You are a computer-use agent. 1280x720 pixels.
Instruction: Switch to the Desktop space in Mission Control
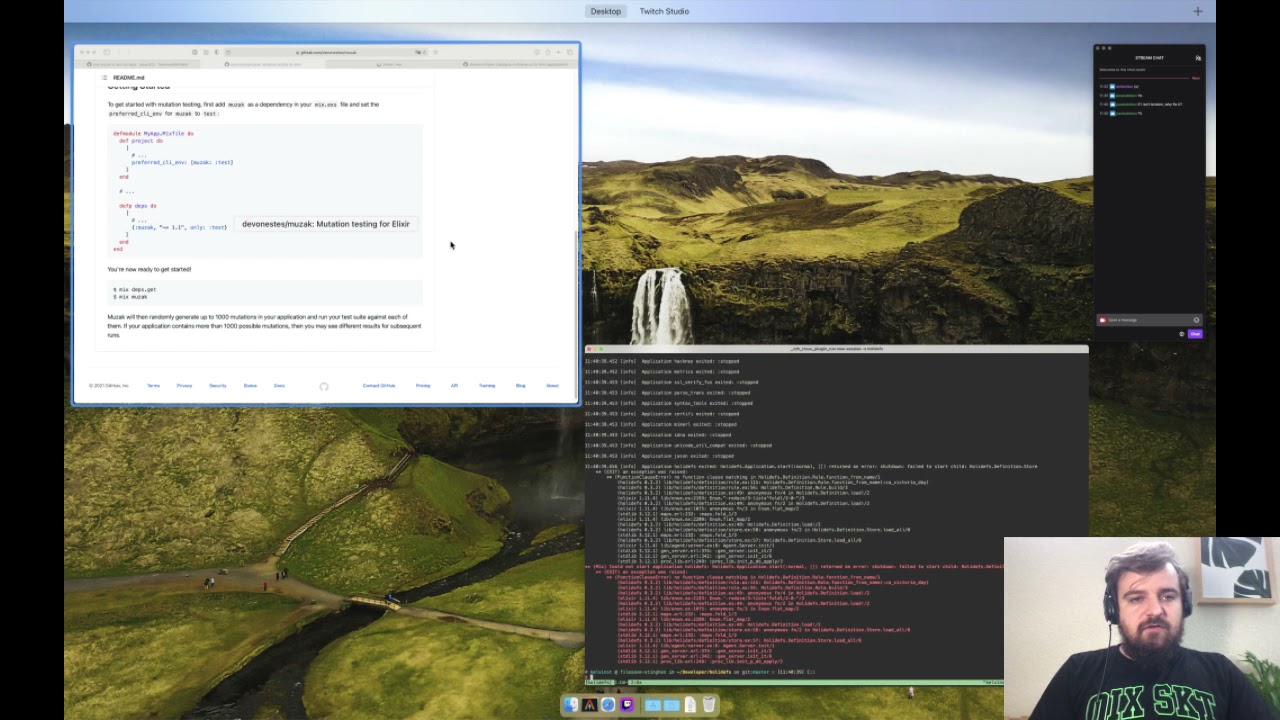click(x=605, y=11)
